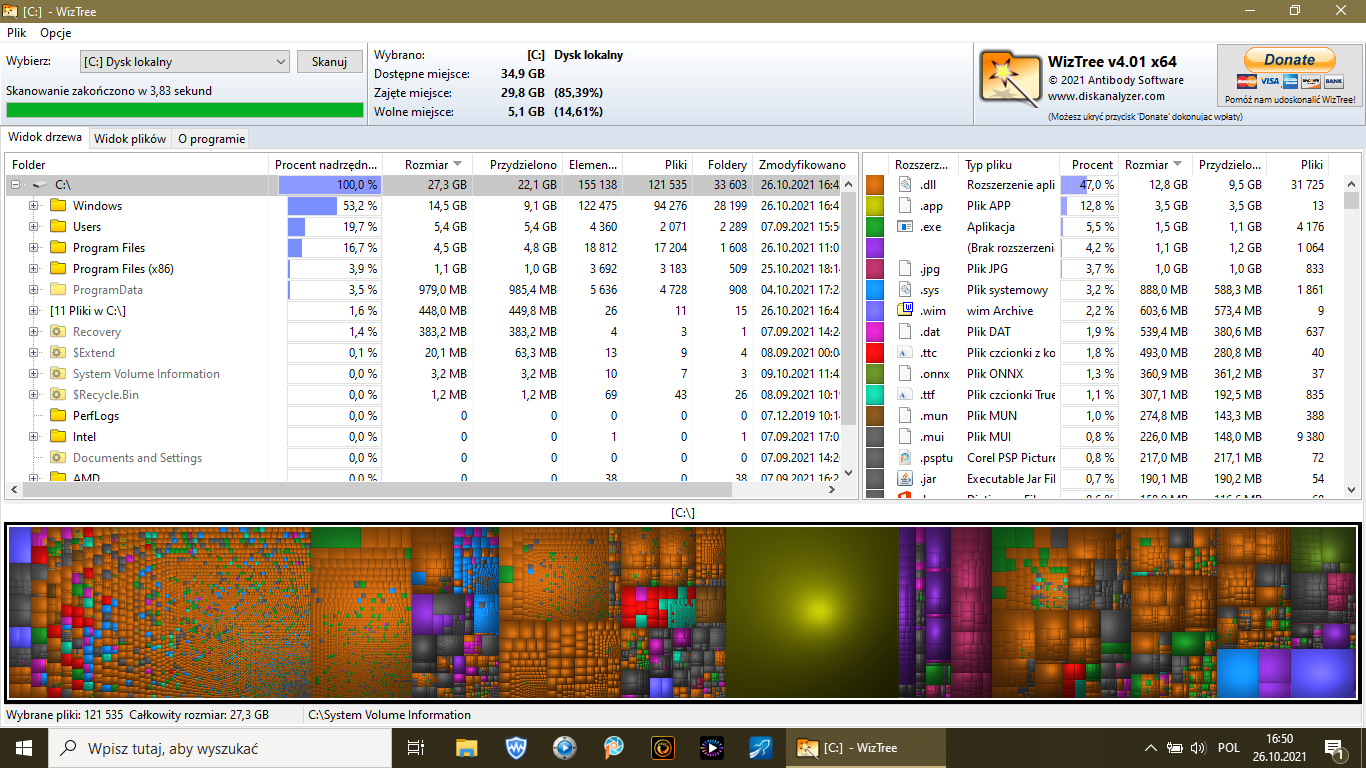Open the Task View taskbar icon
Viewport: 1366px width, 768px height.
pyautogui.click(x=416, y=747)
